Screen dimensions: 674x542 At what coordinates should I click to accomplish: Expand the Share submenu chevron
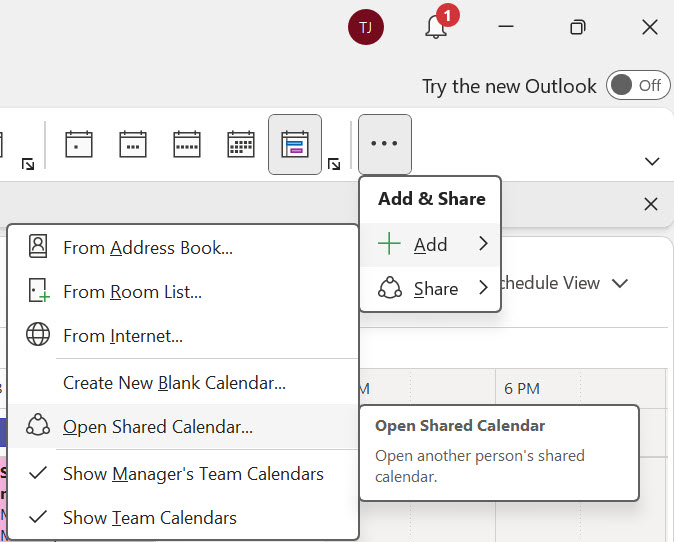(484, 287)
